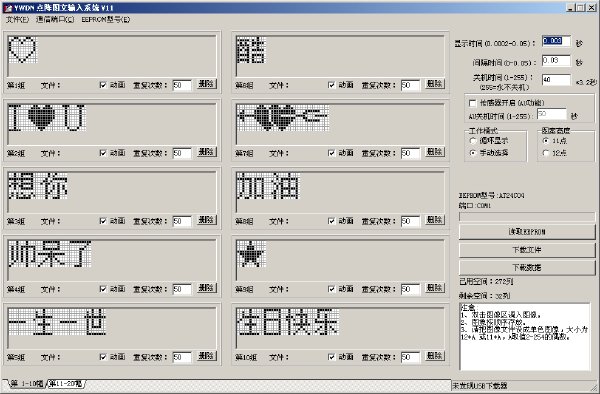Toggle the 动画 checkbox for group 2

click(103, 153)
